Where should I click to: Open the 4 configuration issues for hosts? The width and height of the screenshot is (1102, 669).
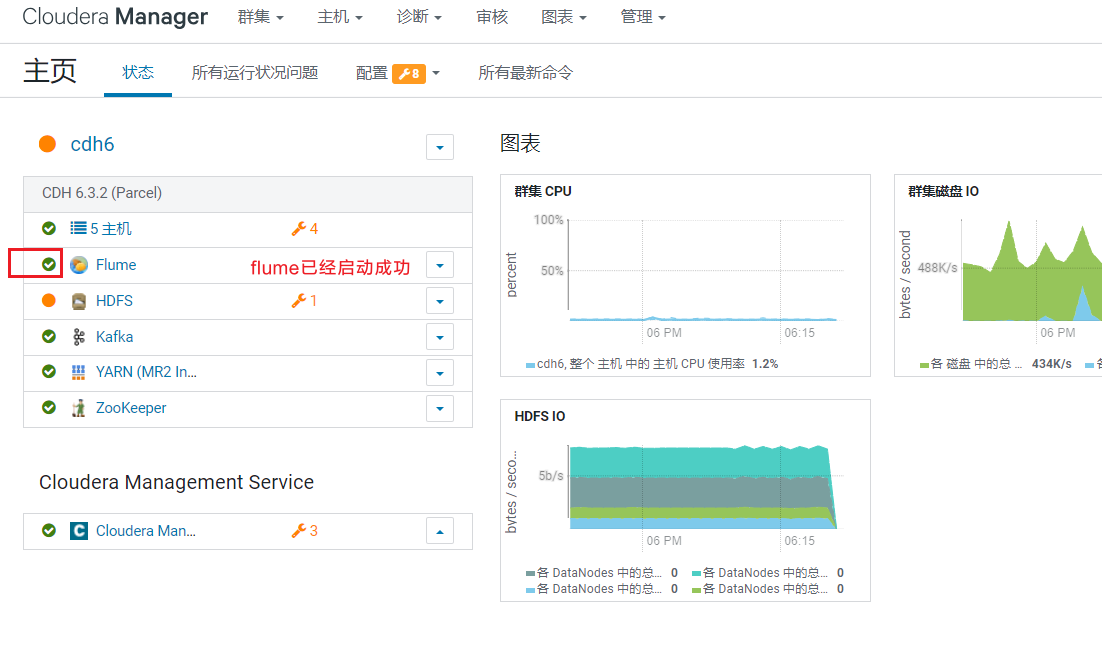click(x=305, y=229)
